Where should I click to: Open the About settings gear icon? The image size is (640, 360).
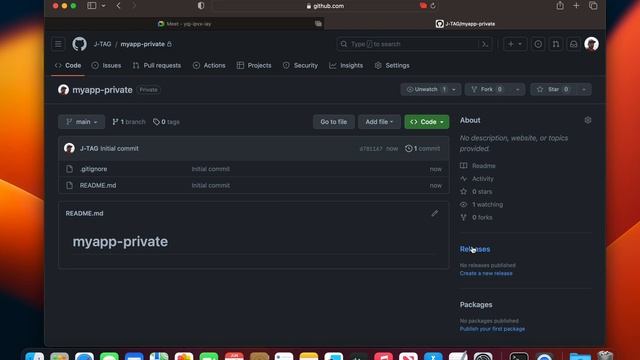(x=588, y=120)
